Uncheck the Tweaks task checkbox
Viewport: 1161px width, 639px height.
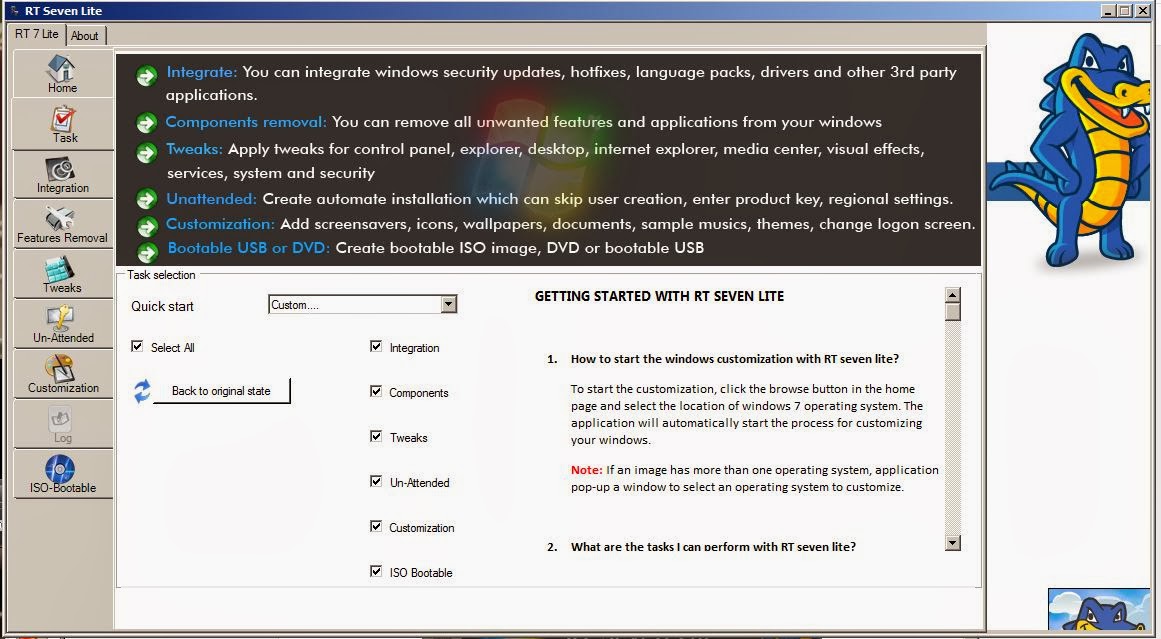point(376,436)
